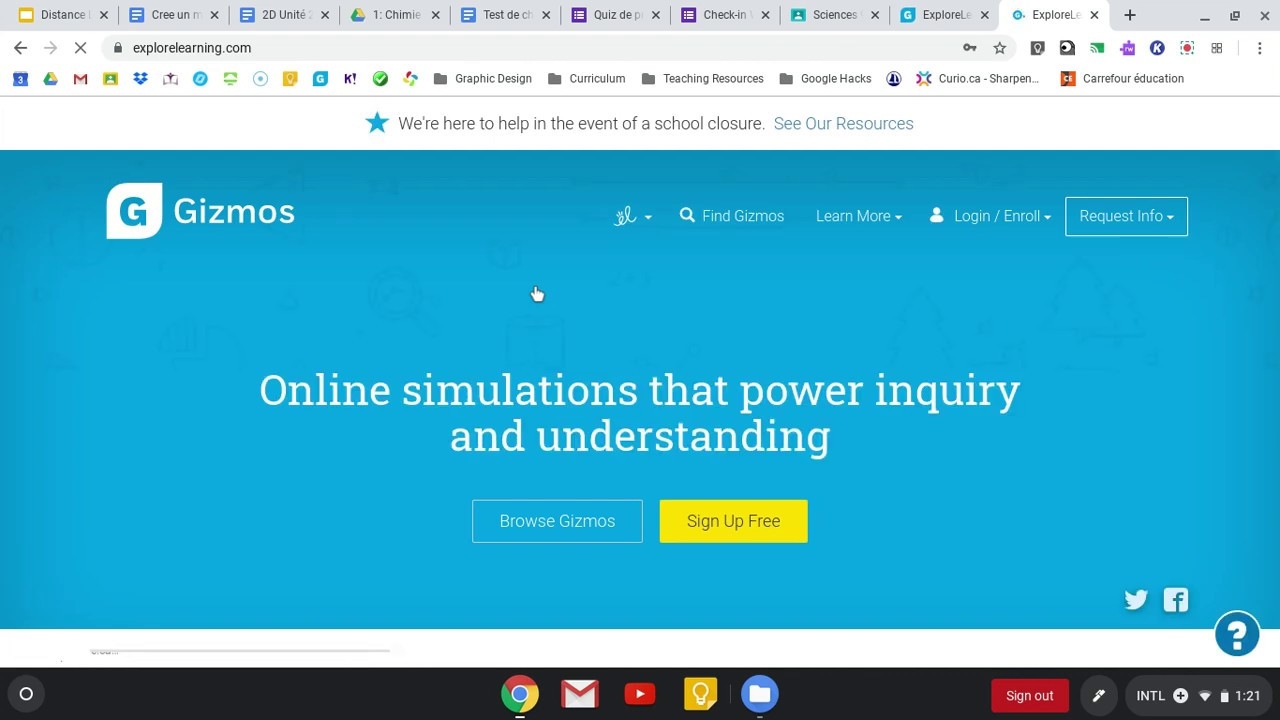
Task: Open the Request Info dropdown
Action: pyautogui.click(x=1126, y=216)
